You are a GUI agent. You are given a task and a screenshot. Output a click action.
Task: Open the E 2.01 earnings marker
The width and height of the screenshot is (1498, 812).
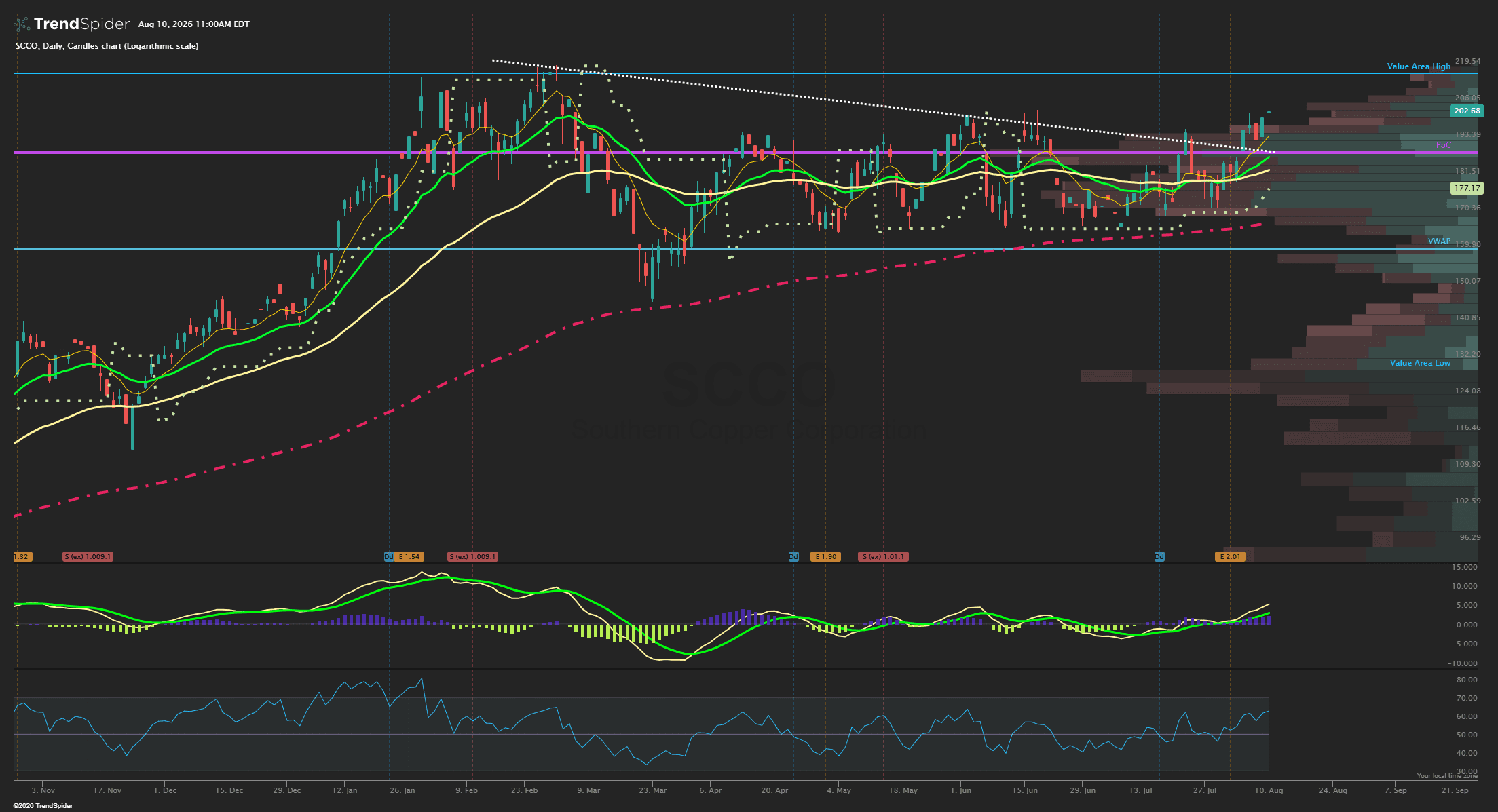coord(1230,557)
